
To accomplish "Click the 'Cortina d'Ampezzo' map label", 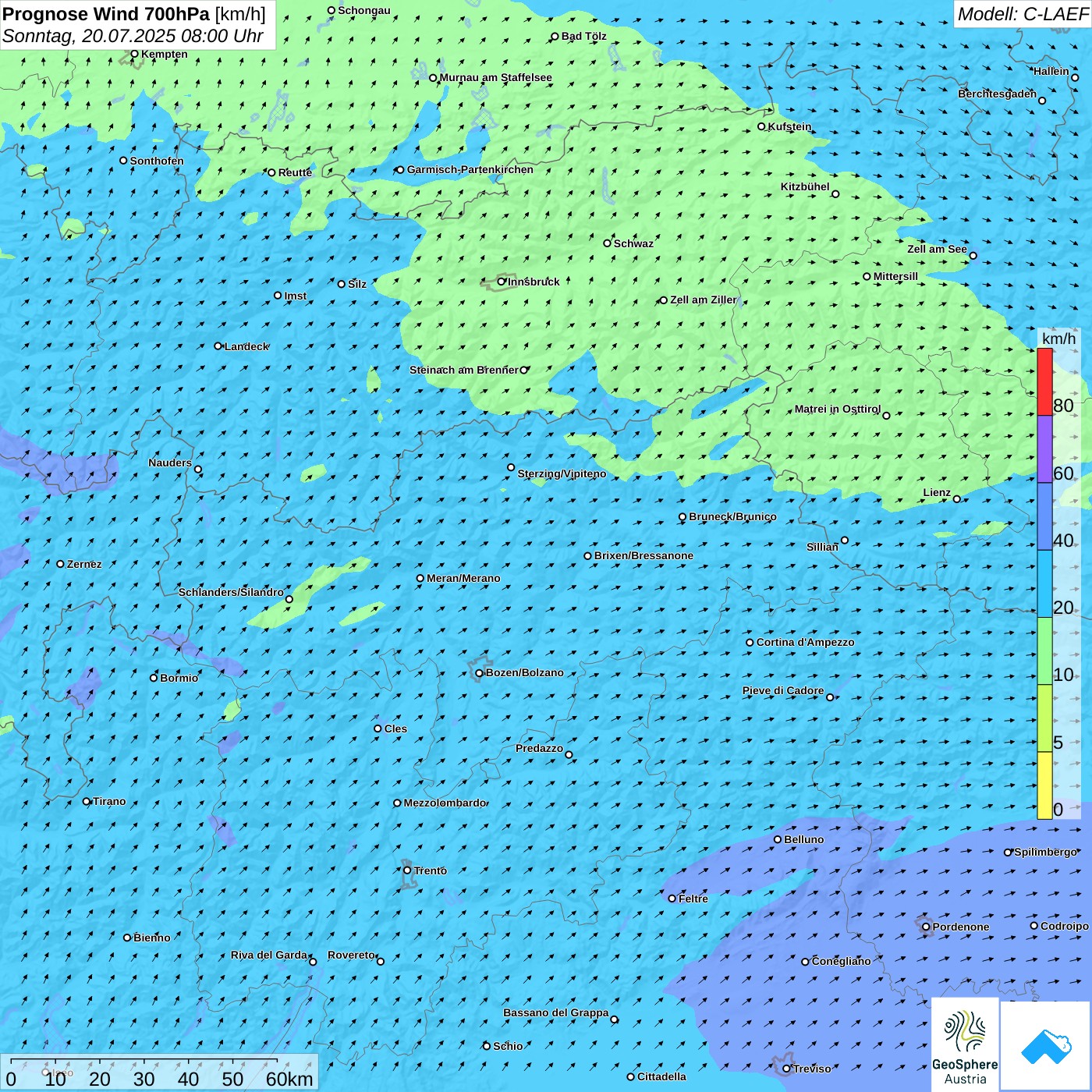I will 805,642.
